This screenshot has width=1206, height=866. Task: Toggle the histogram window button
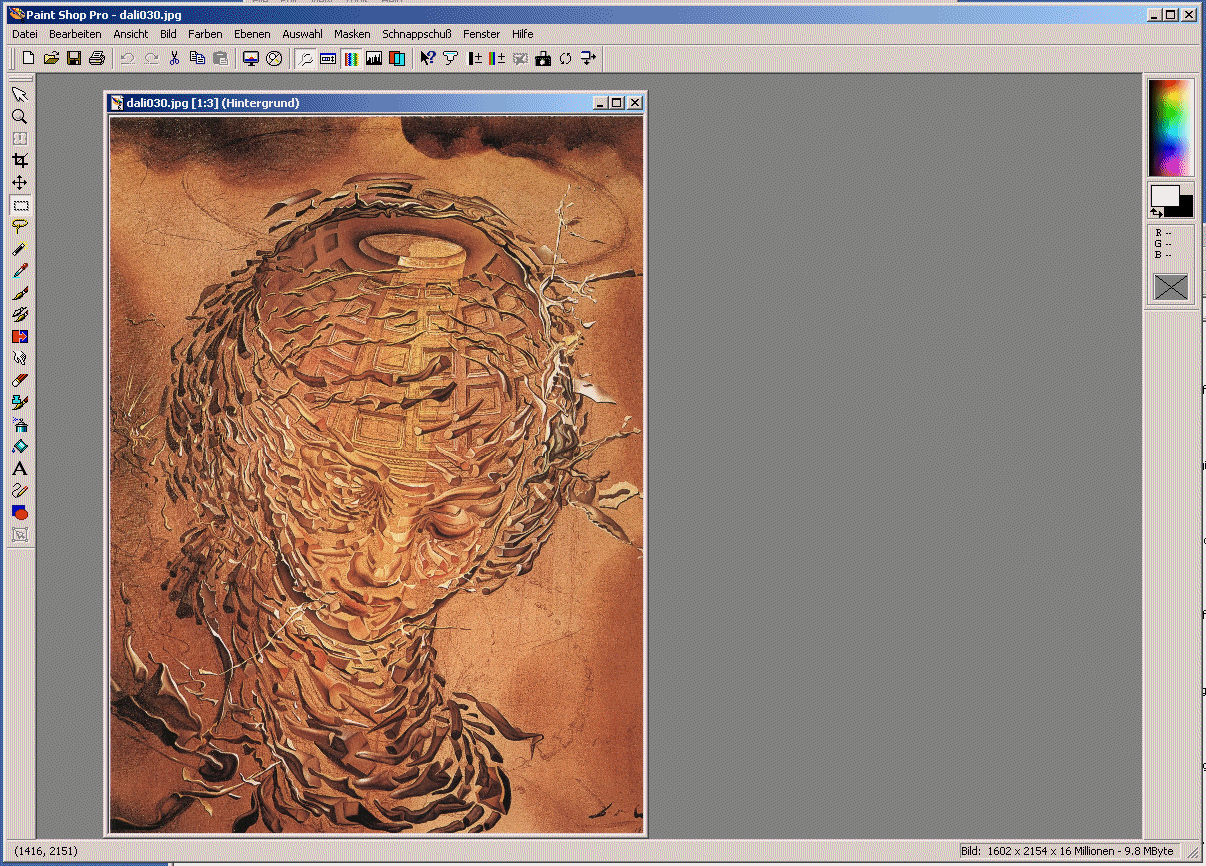coord(374,58)
